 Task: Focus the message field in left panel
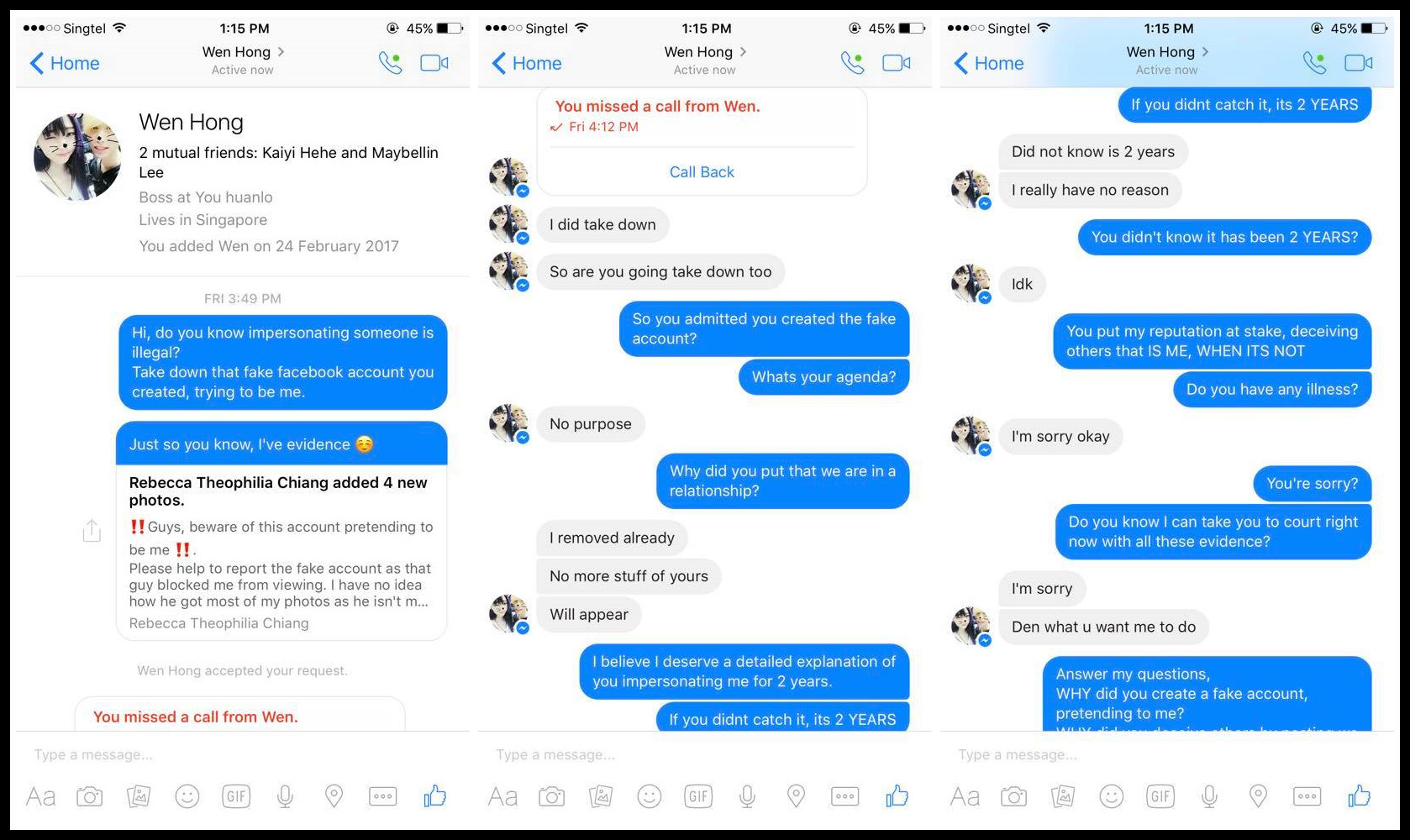click(243, 754)
